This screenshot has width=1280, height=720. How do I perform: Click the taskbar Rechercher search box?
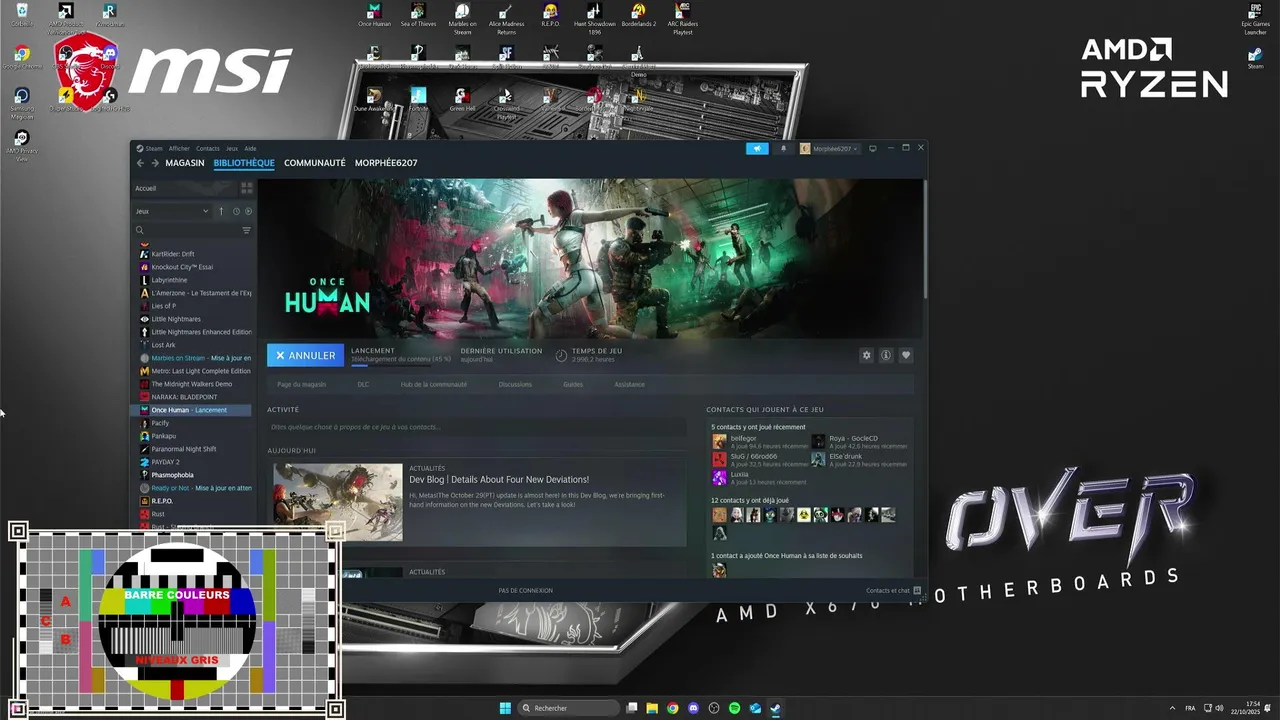[x=569, y=708]
